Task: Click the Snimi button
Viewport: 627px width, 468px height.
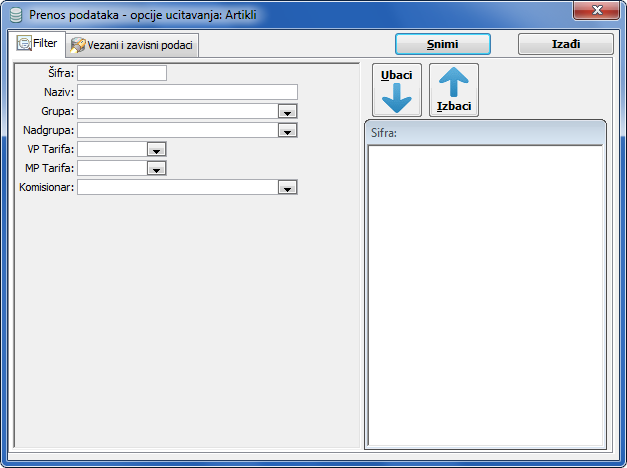Action: click(442, 44)
